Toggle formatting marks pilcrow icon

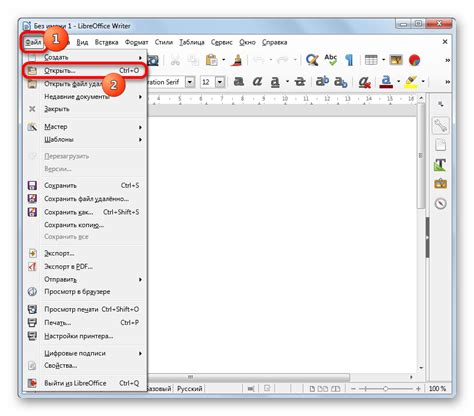[349, 60]
